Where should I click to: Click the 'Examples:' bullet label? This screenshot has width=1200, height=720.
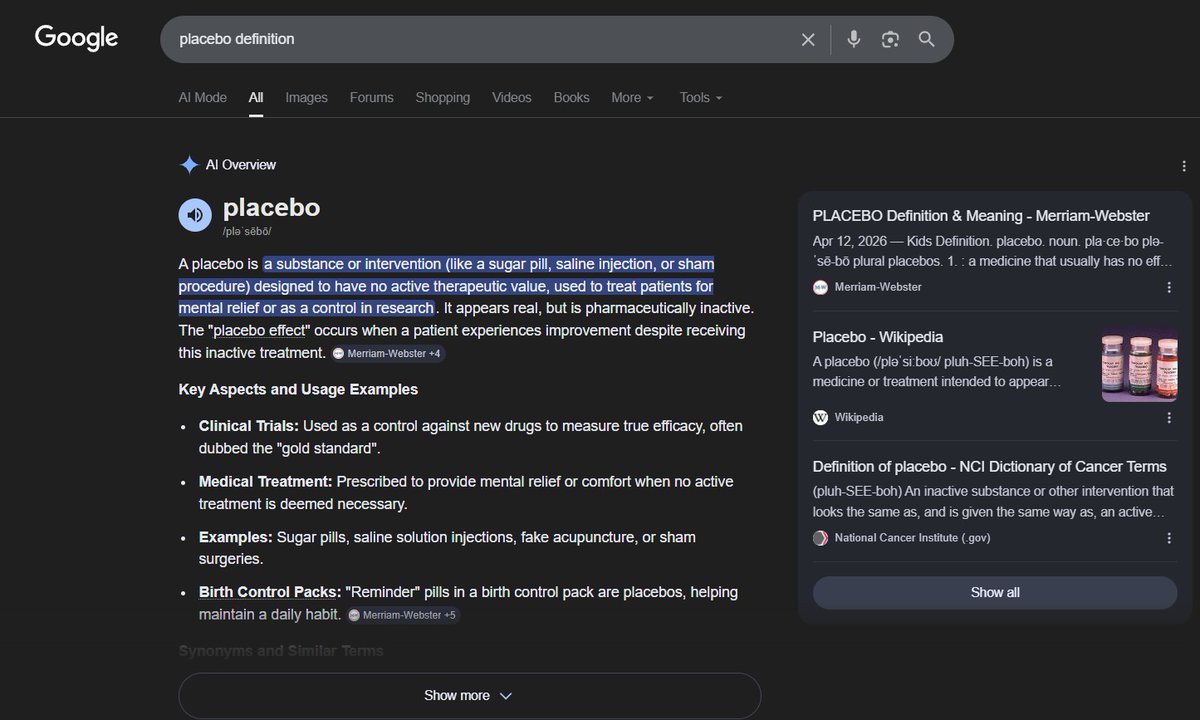(x=236, y=537)
